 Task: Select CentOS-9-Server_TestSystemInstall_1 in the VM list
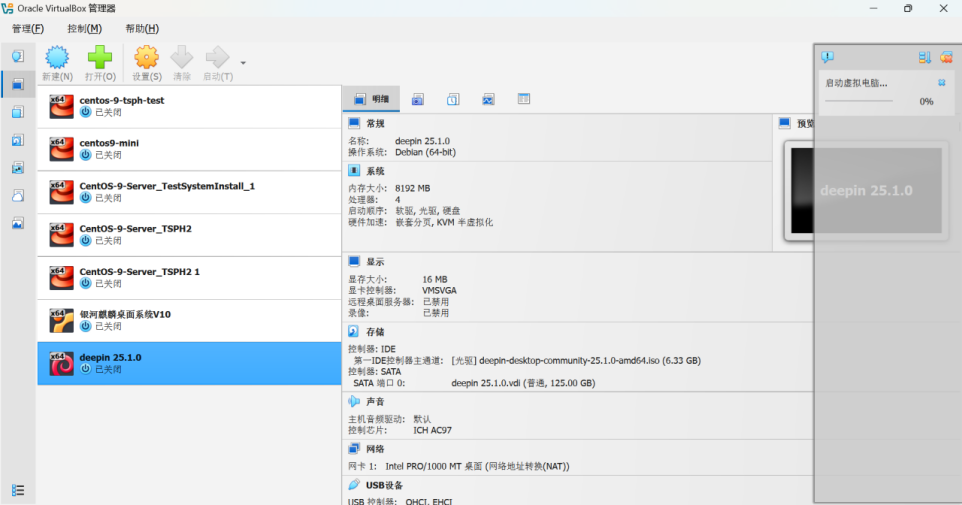tap(189, 192)
